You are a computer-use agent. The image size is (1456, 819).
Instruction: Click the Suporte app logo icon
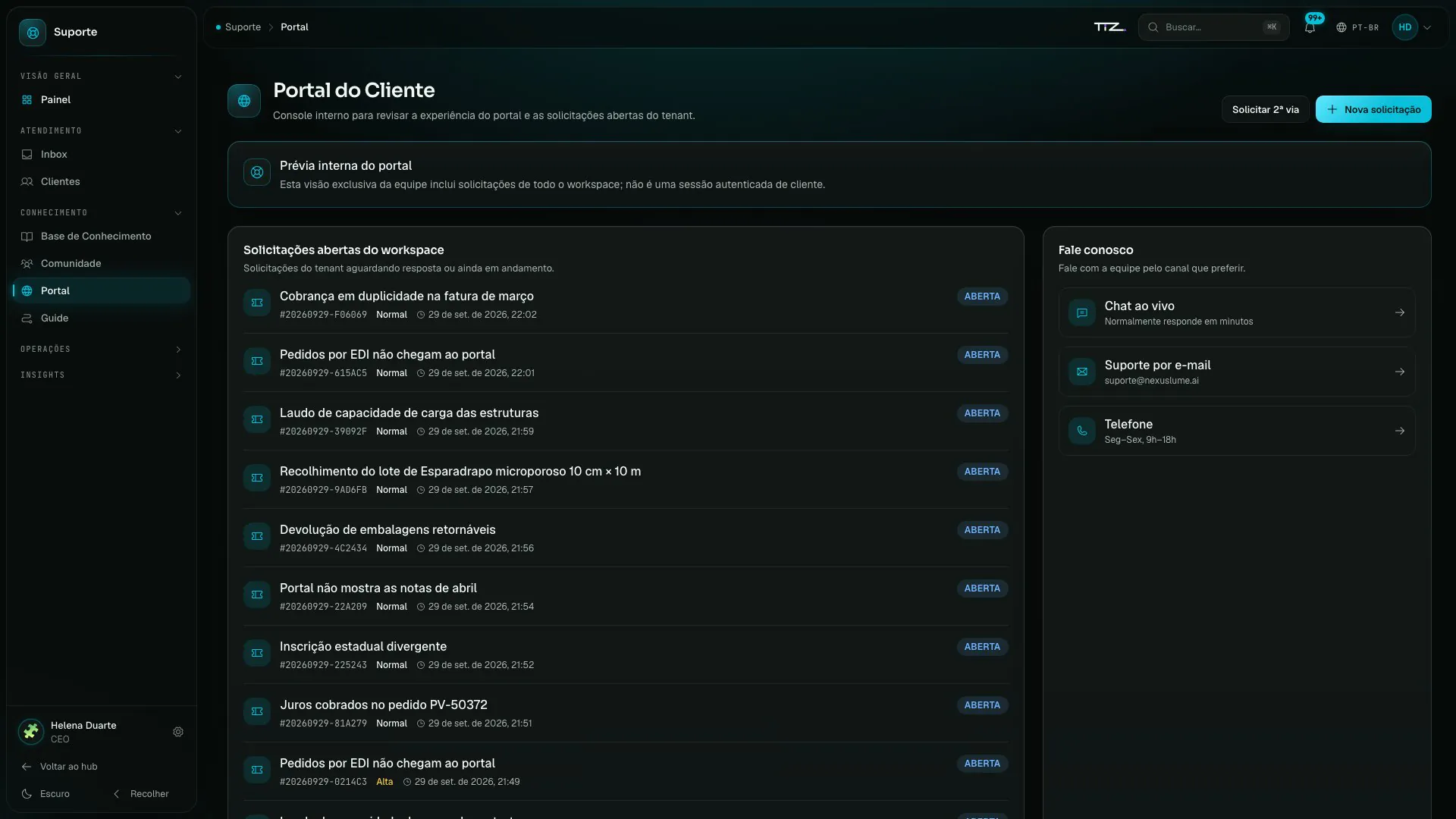click(x=33, y=32)
